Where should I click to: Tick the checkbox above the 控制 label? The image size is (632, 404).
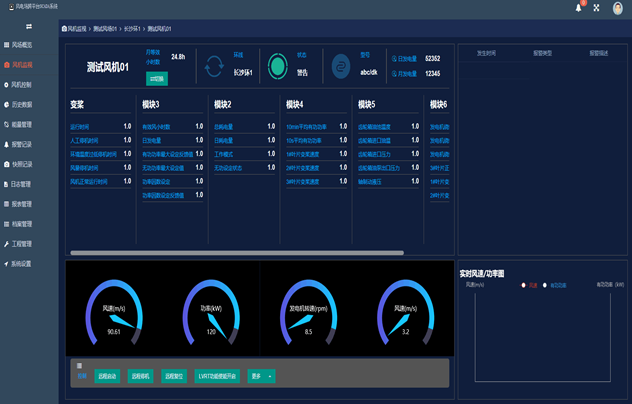coord(79,366)
